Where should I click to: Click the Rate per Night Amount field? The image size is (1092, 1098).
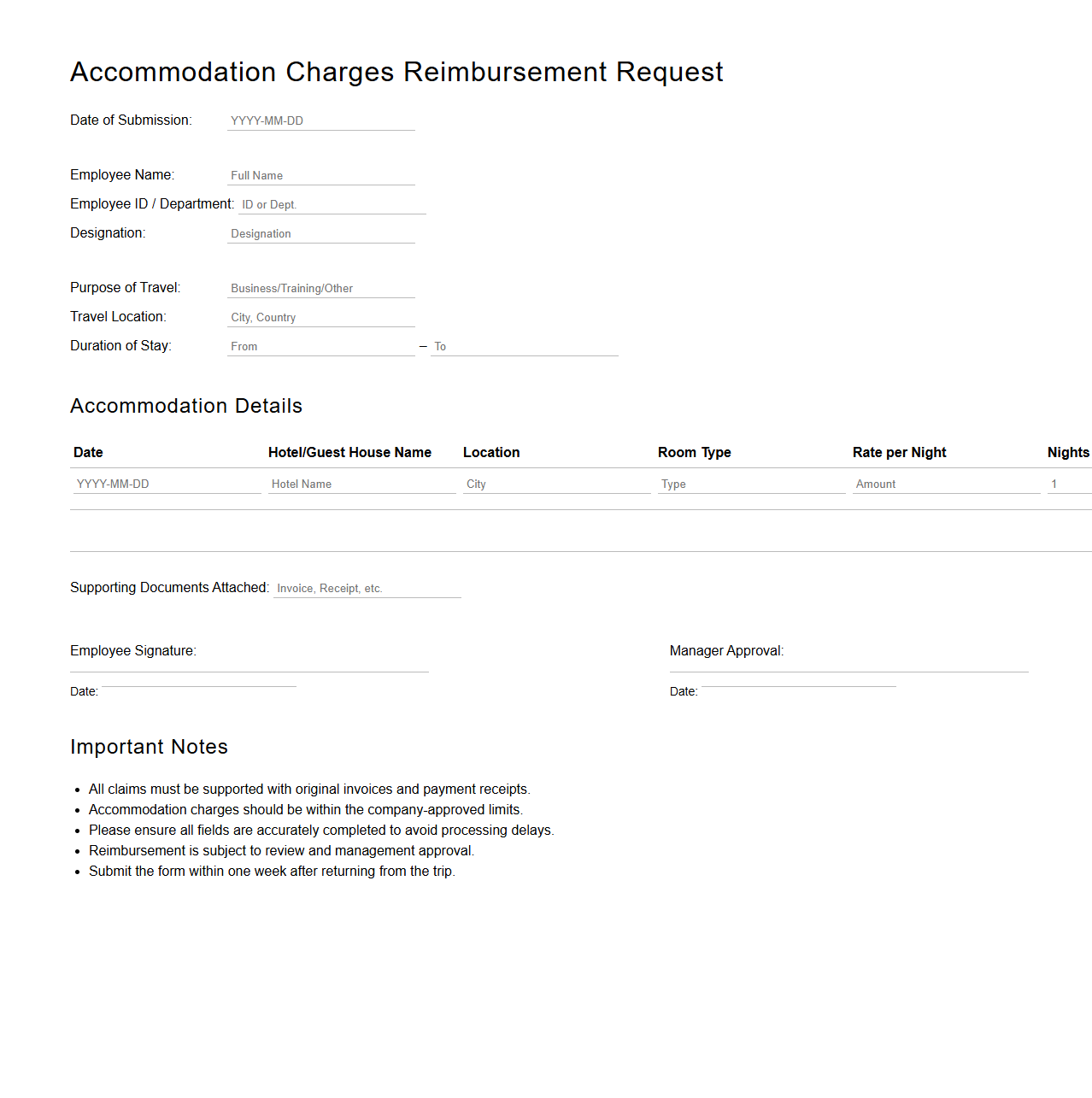[946, 484]
